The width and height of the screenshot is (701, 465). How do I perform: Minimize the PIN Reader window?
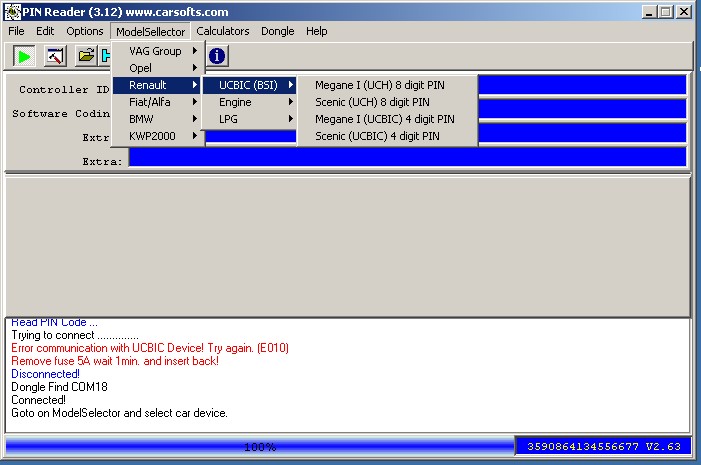click(x=649, y=12)
